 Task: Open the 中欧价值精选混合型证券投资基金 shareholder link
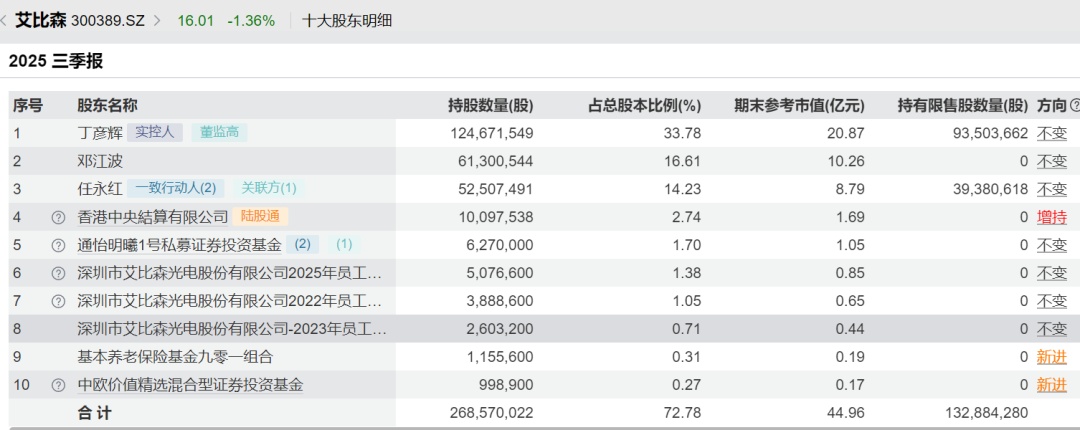[x=190, y=385]
